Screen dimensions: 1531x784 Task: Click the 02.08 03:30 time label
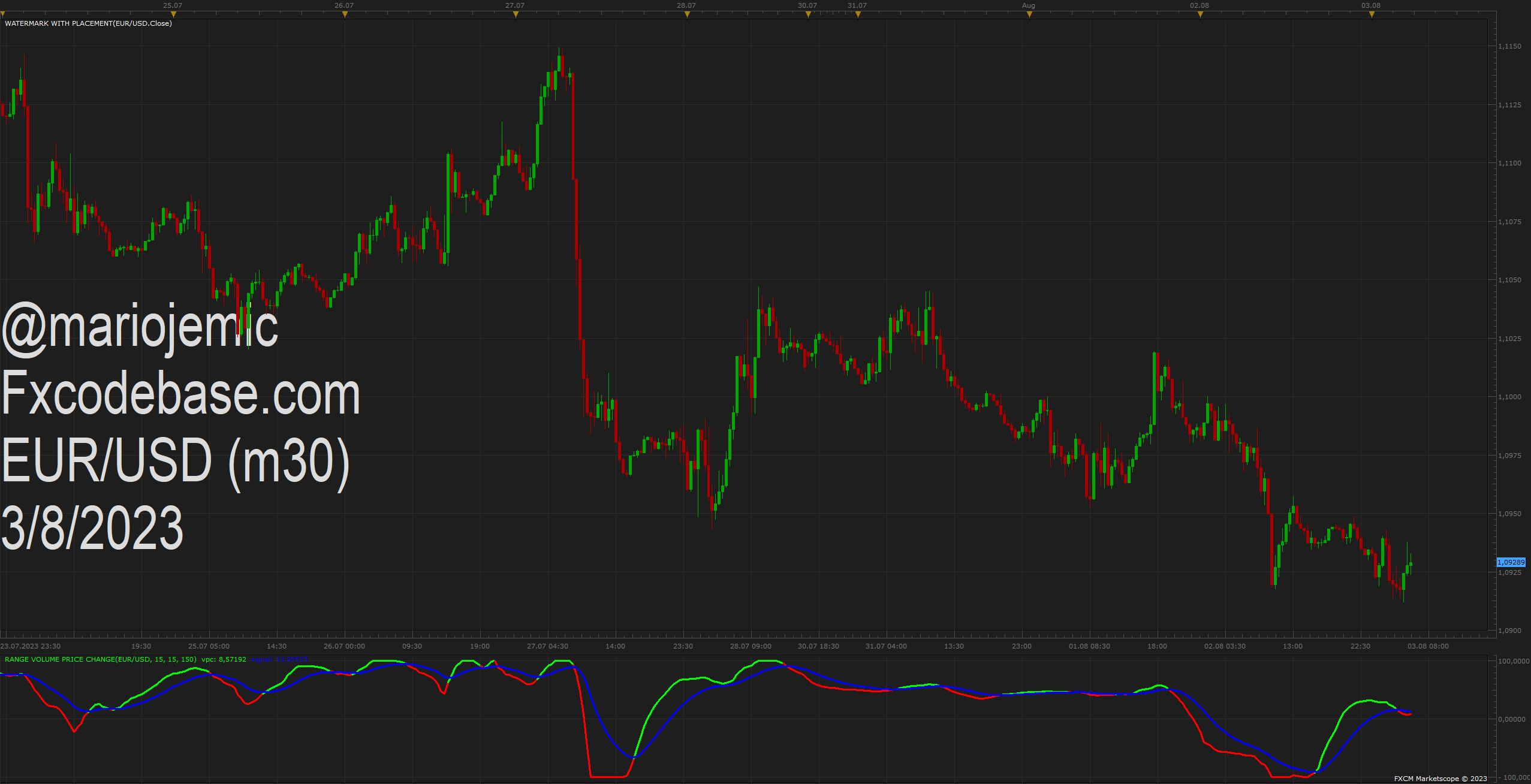coord(1225,646)
